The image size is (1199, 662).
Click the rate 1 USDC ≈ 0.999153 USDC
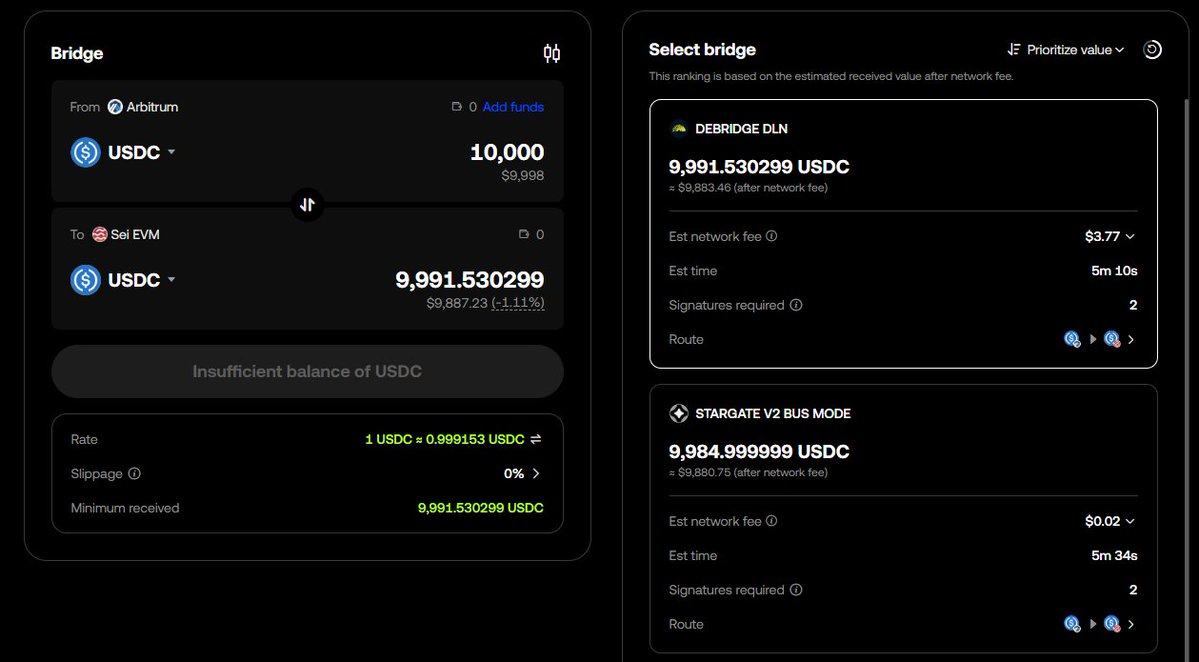click(x=445, y=440)
